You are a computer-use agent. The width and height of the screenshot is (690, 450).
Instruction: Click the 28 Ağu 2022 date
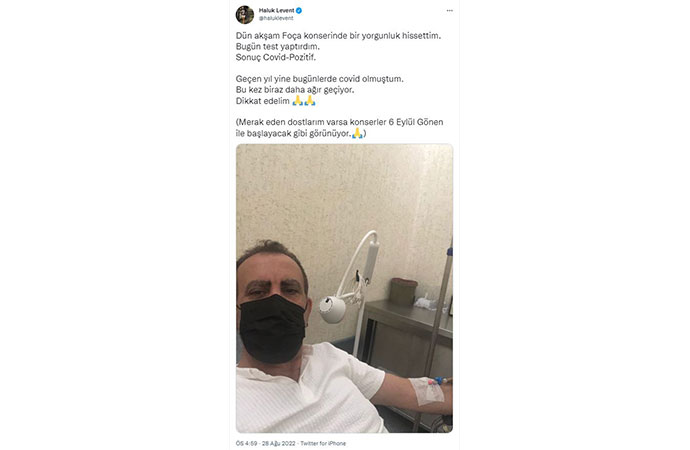click(279, 443)
